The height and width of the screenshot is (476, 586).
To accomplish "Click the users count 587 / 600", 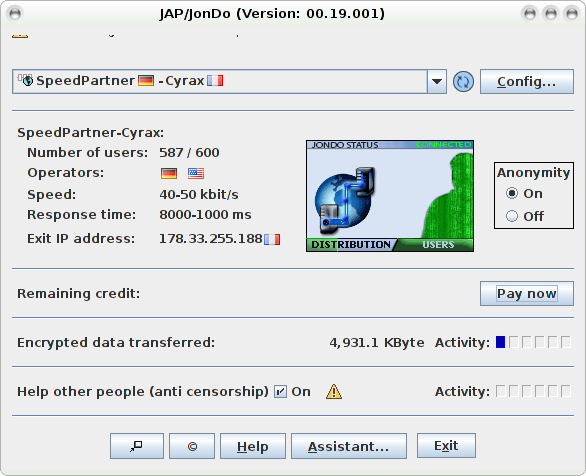I will pyautogui.click(x=189, y=152).
